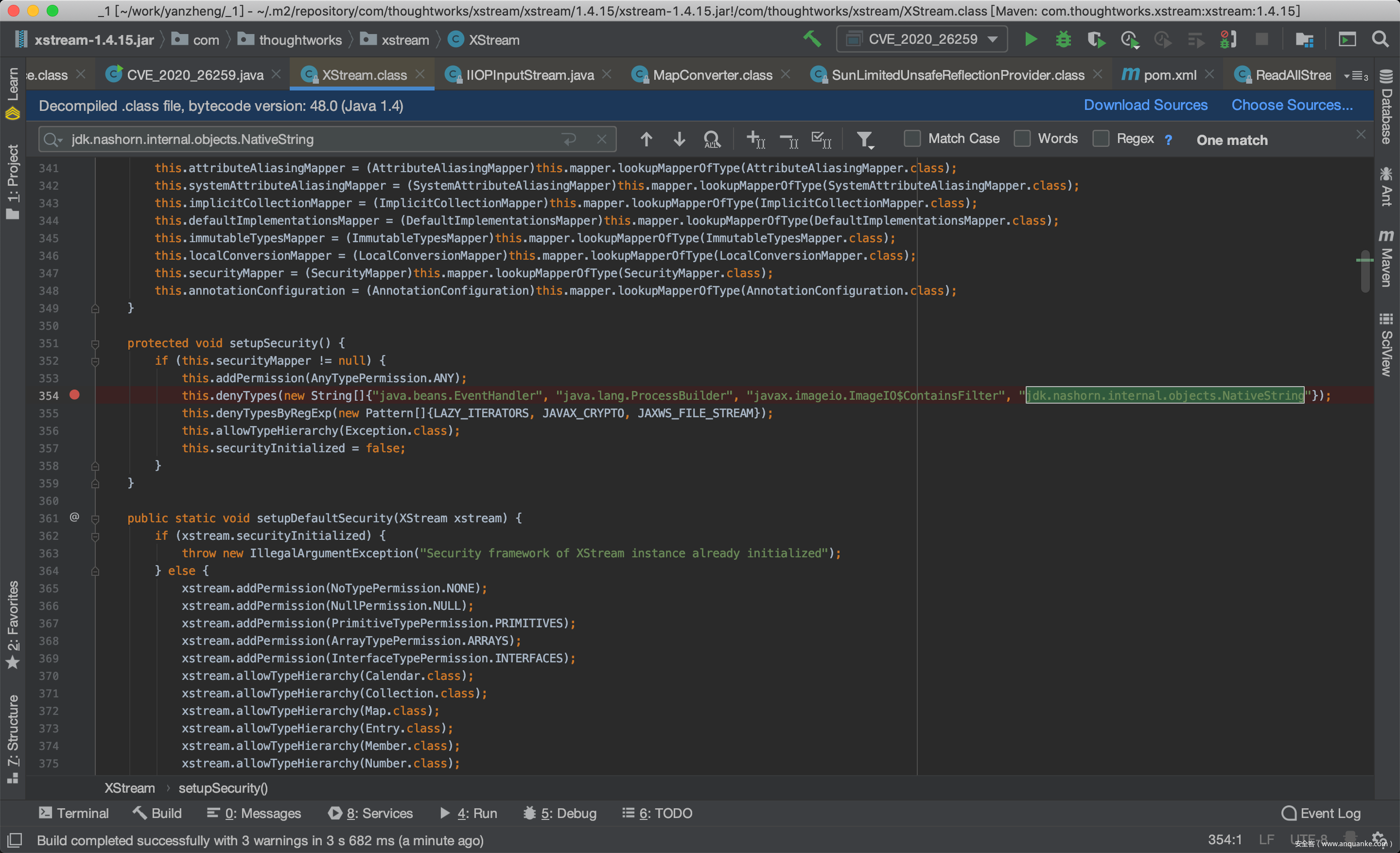Enable the Match Case checkbox
Screen dimensions: 1400x853
coord(912,139)
